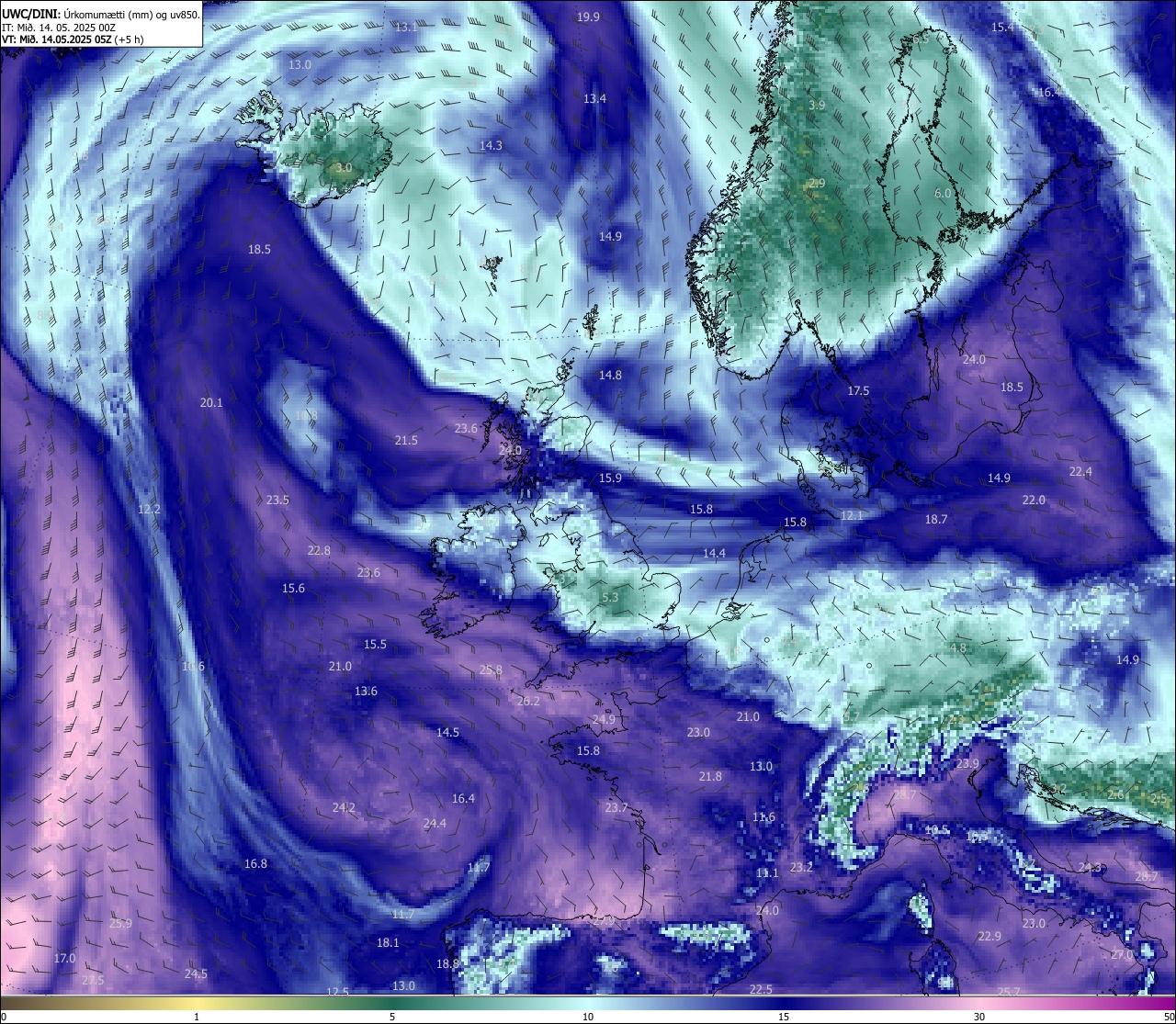Click the 24.2 value in the Bay of Biscay
Image resolution: width=1176 pixels, height=1024 pixels.
[x=344, y=808]
